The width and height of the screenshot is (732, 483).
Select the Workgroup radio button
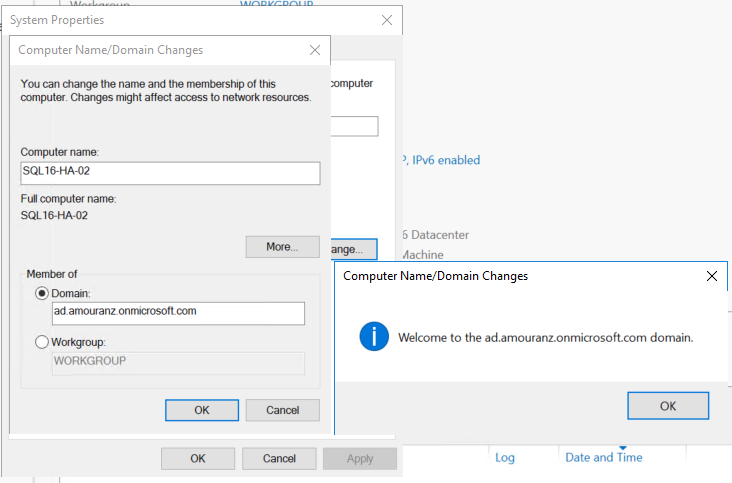pyautogui.click(x=42, y=342)
